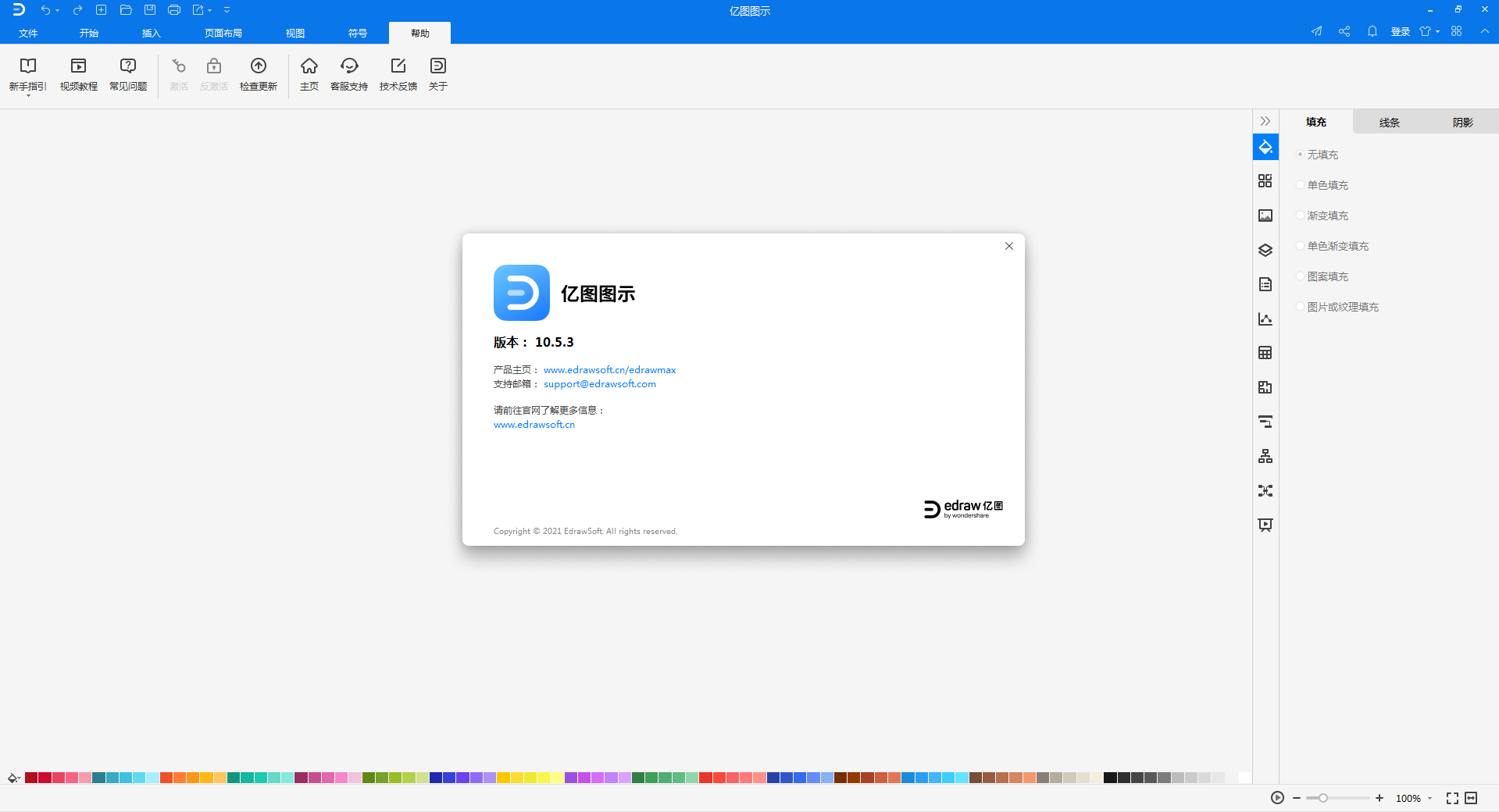Click the undo icon in title bar

click(x=45, y=10)
